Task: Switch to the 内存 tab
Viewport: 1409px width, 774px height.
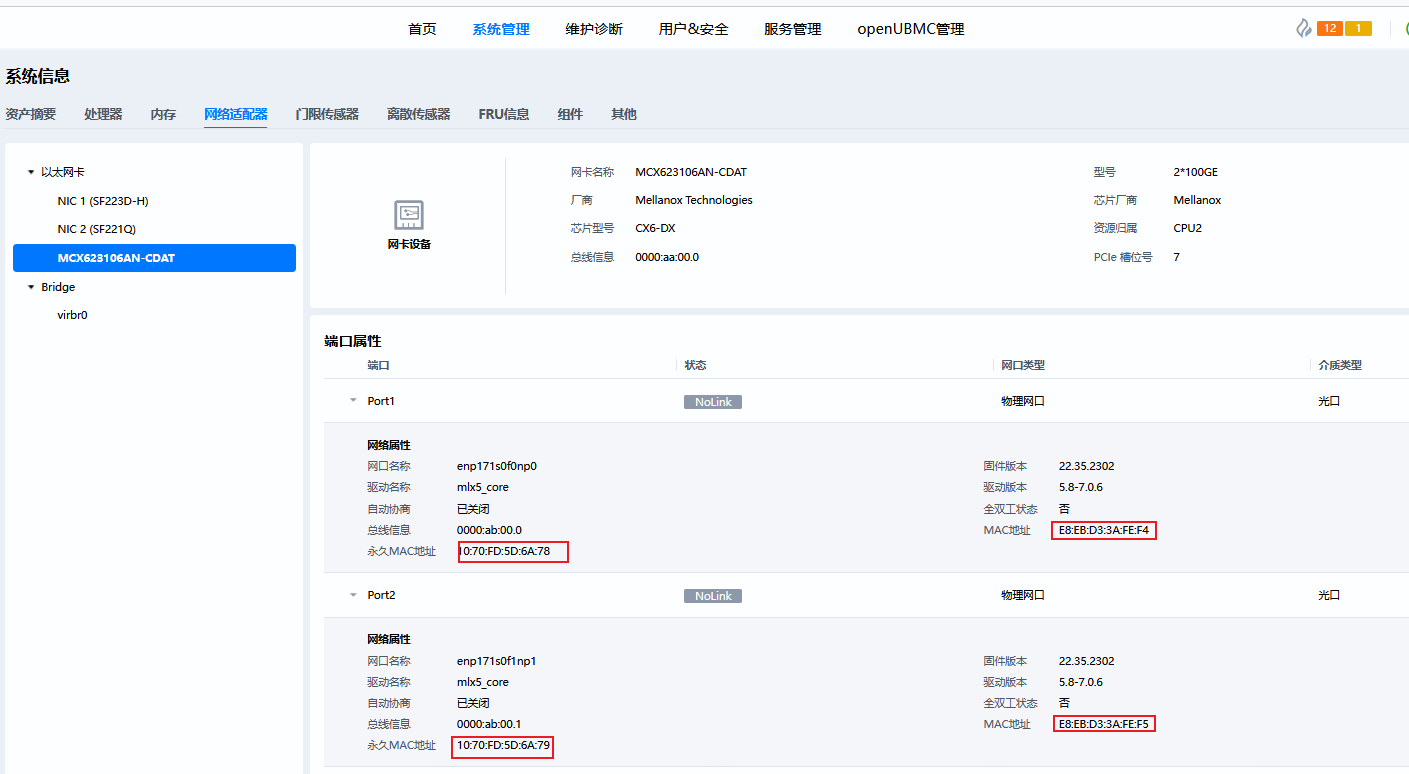Action: pos(163,114)
